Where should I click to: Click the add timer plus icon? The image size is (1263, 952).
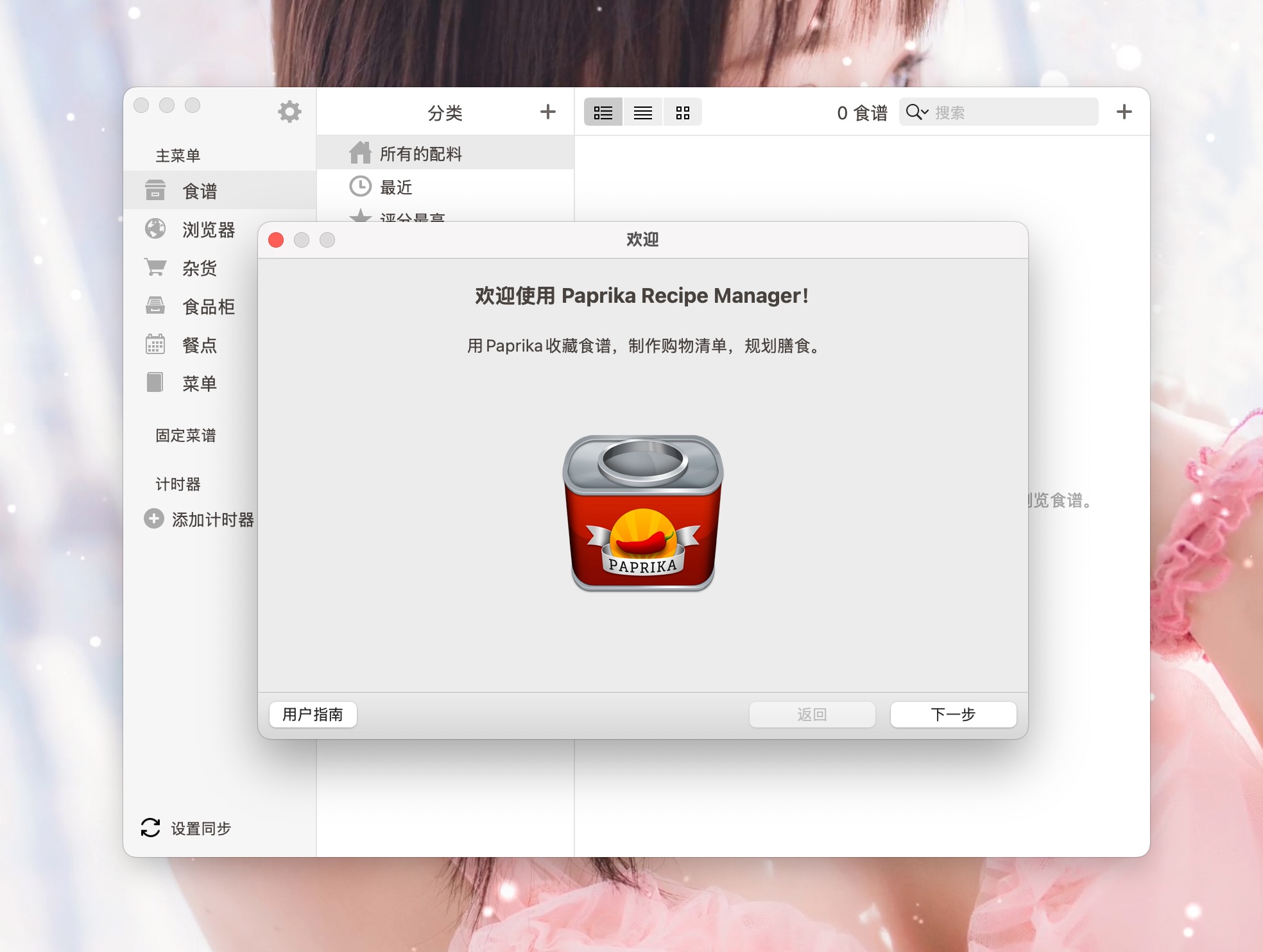click(154, 518)
